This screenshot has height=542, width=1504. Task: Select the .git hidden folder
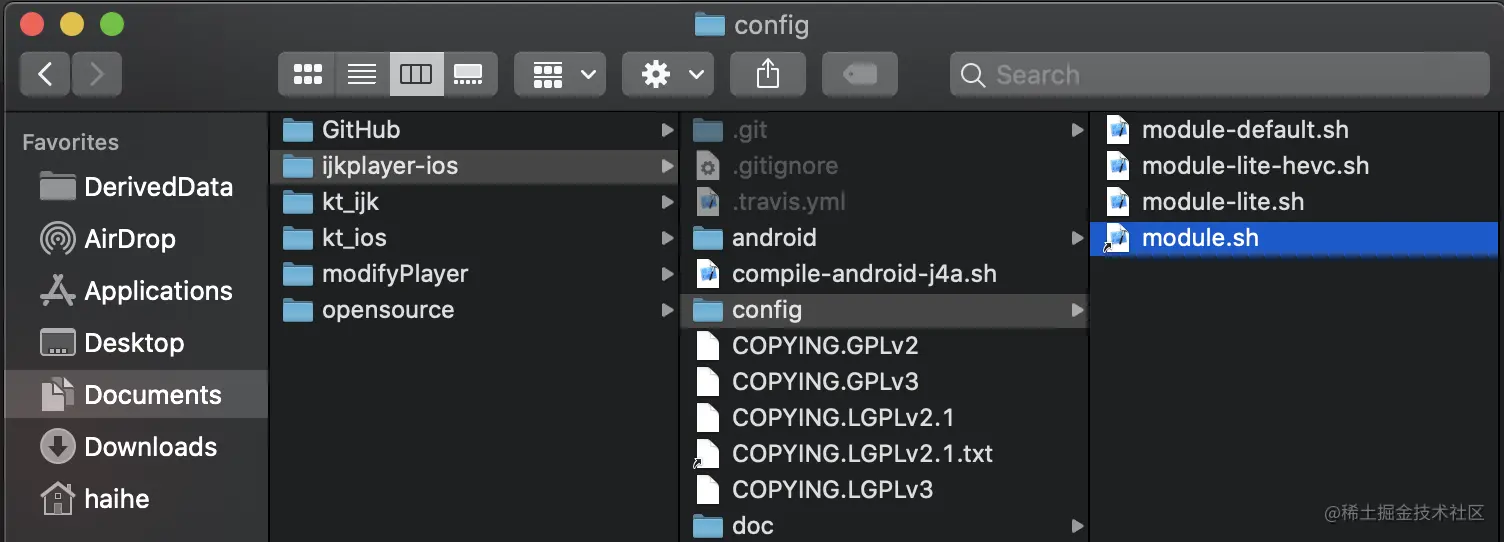pyautogui.click(x=884, y=130)
